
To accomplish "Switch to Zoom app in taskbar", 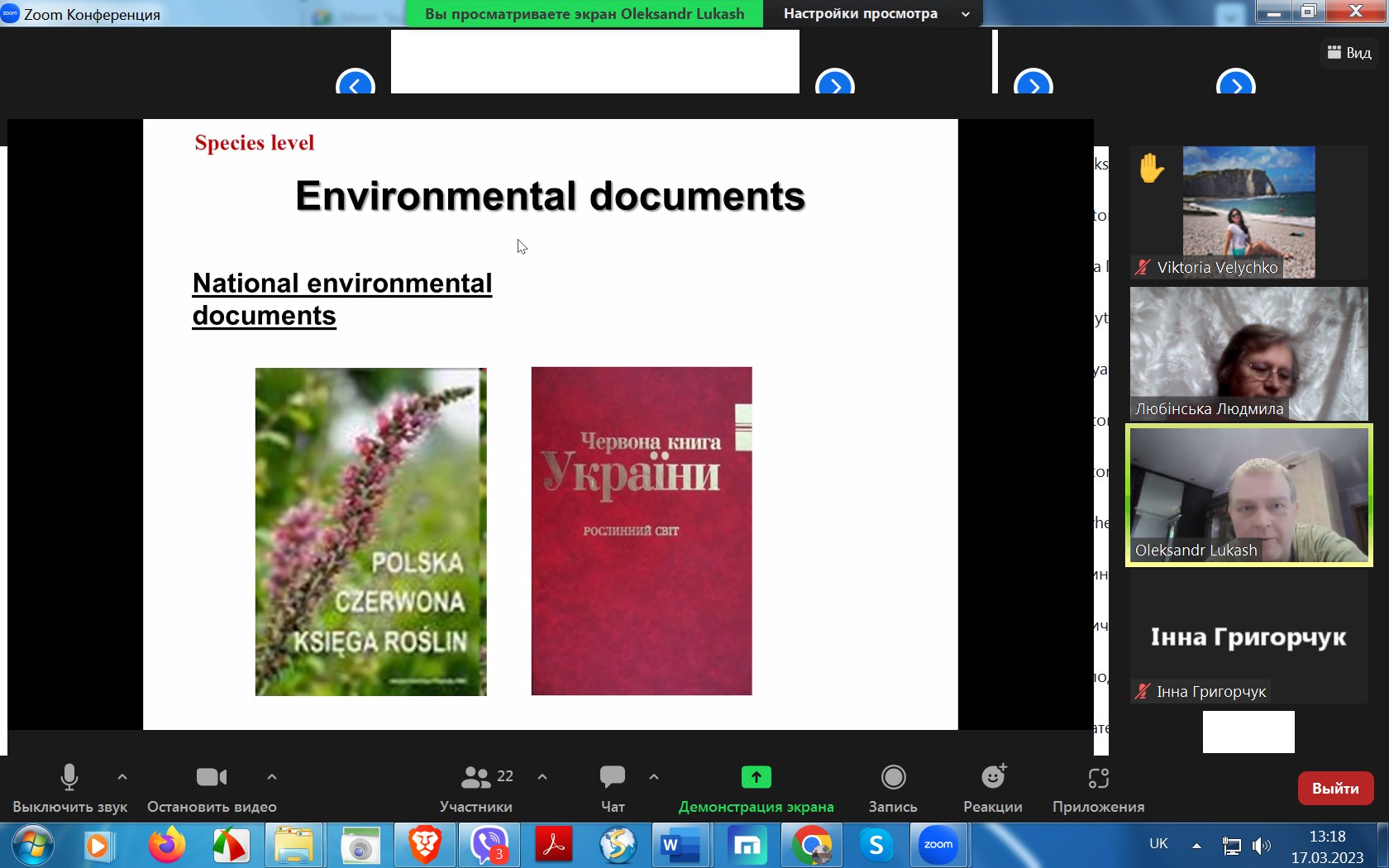I will pyautogui.click(x=938, y=846).
